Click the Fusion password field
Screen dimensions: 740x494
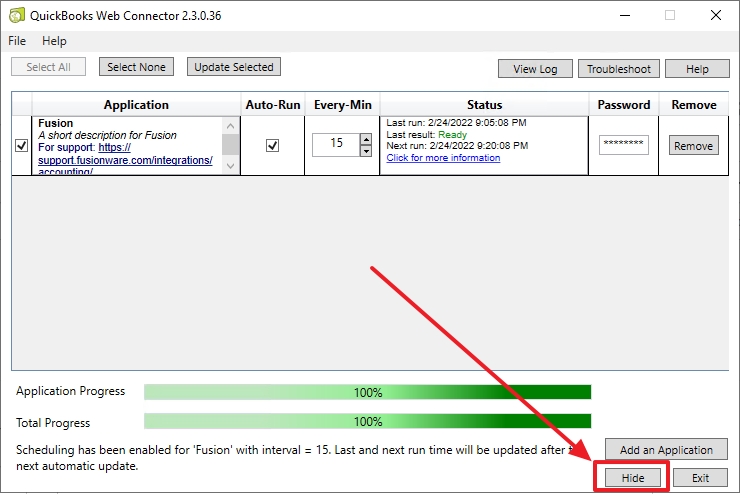624,145
